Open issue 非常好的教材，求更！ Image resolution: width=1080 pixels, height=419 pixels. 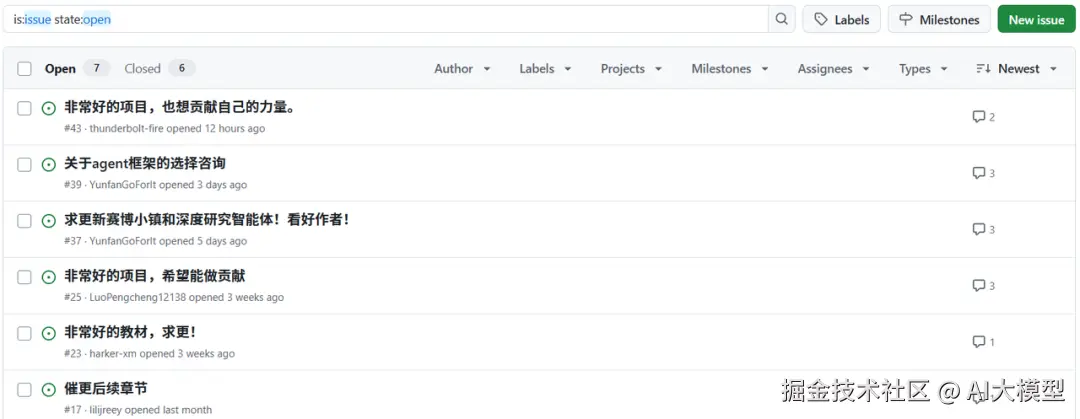click(131, 333)
